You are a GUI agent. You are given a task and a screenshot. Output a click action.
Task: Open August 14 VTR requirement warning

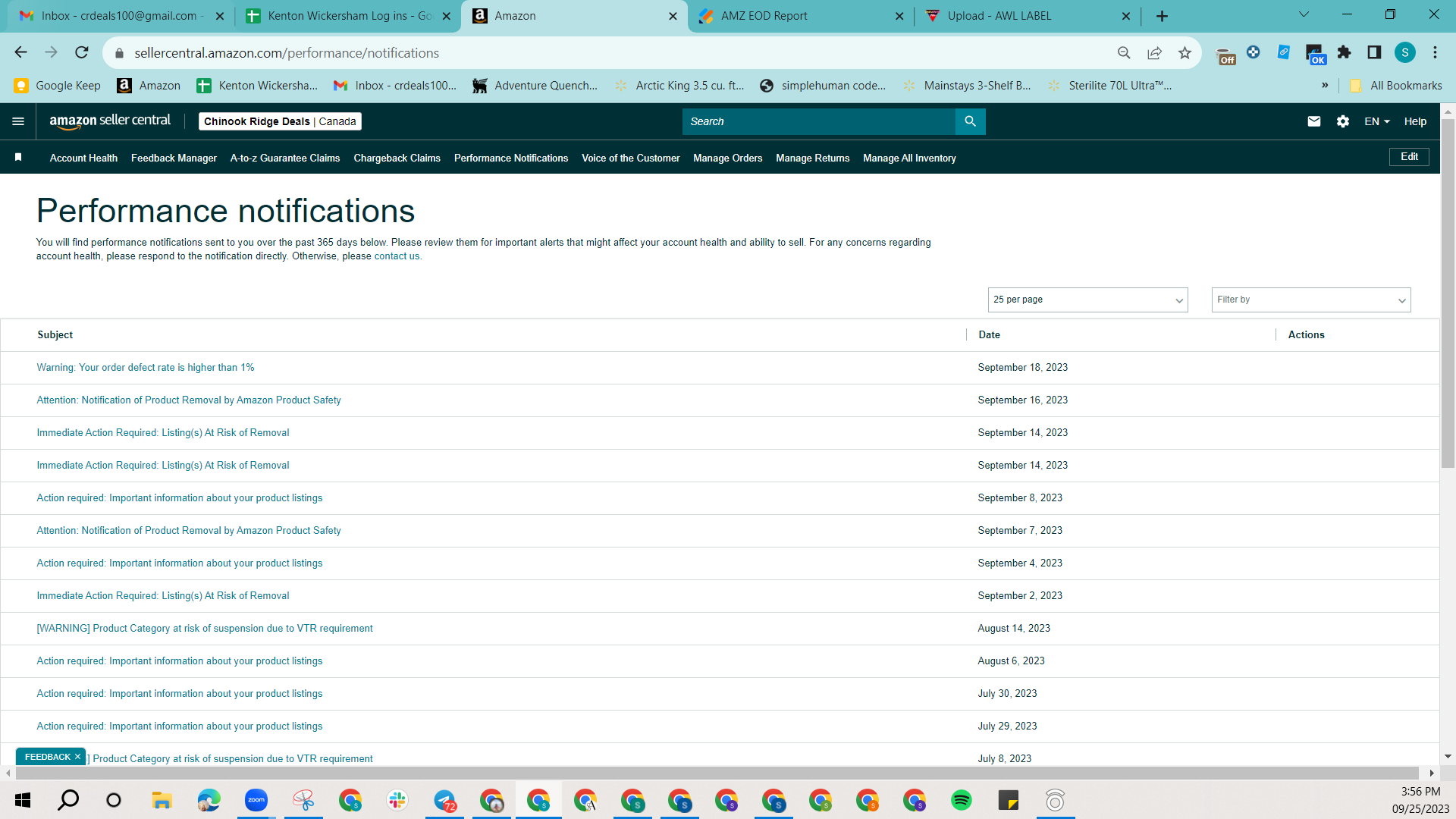point(205,629)
